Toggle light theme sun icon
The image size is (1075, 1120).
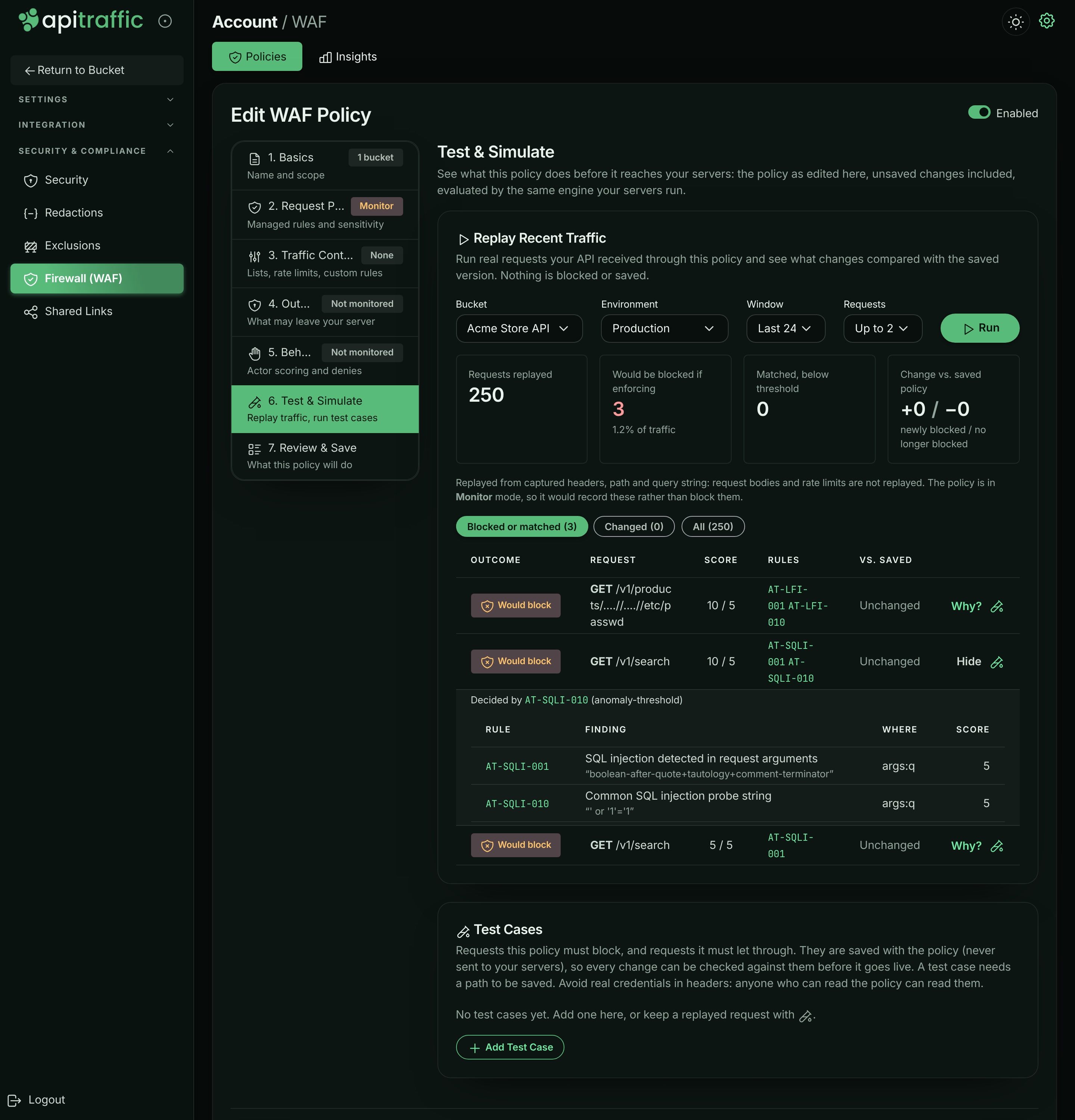click(x=1016, y=22)
